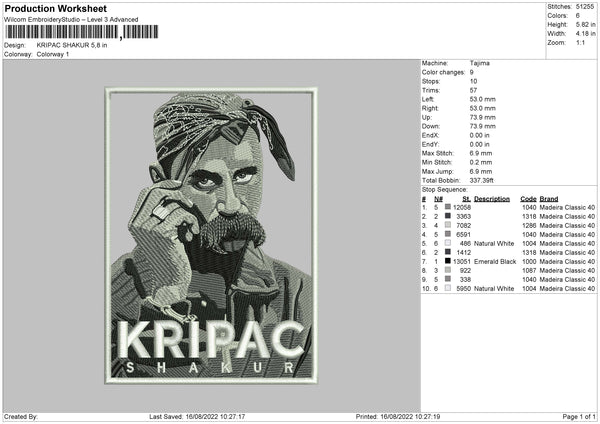This screenshot has width=600, height=424.
Task: Click 'Wilcom EmbroideryStudio – Level 3 Advanced' text
Action: 71,20
